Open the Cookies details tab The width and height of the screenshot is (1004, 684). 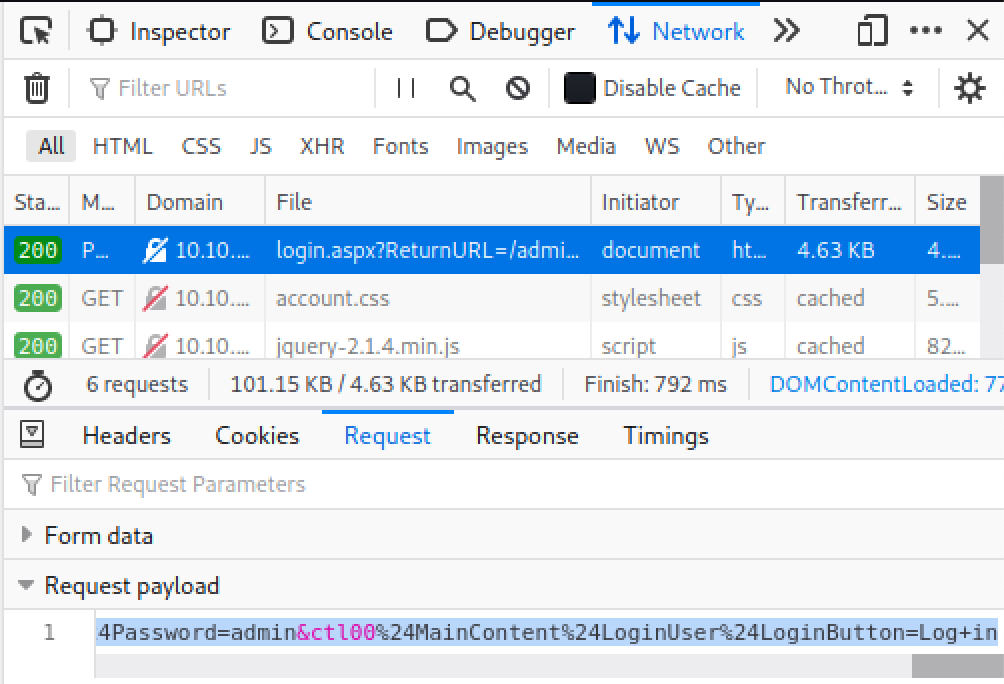[x=257, y=436]
